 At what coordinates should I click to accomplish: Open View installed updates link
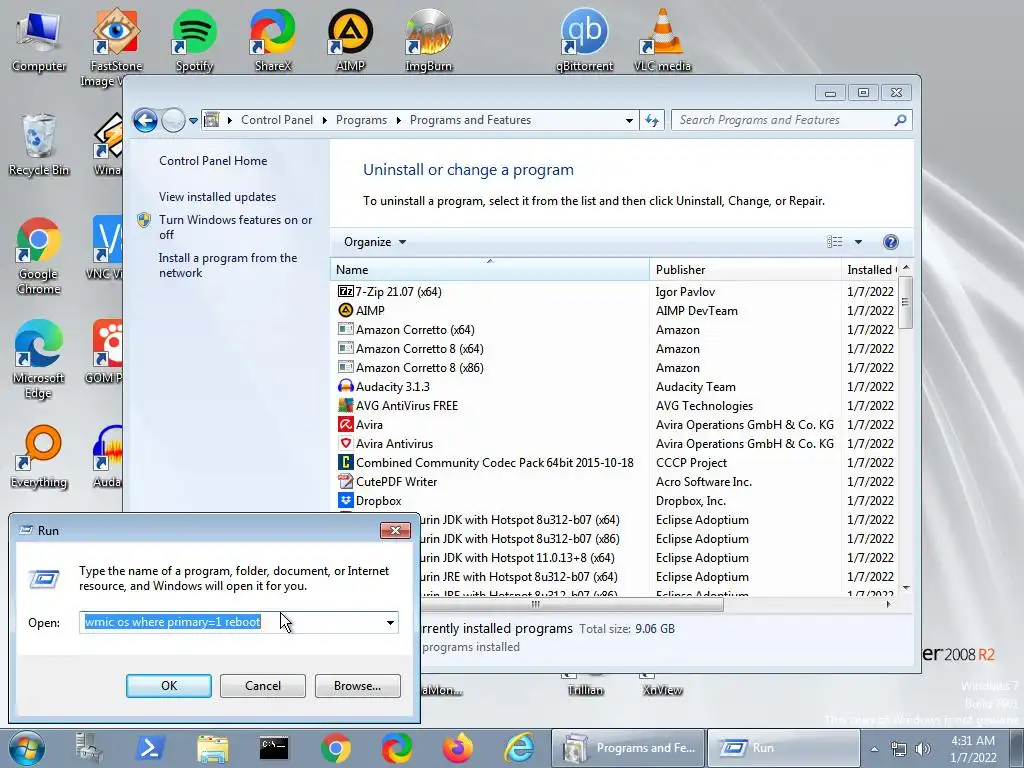pos(217,197)
